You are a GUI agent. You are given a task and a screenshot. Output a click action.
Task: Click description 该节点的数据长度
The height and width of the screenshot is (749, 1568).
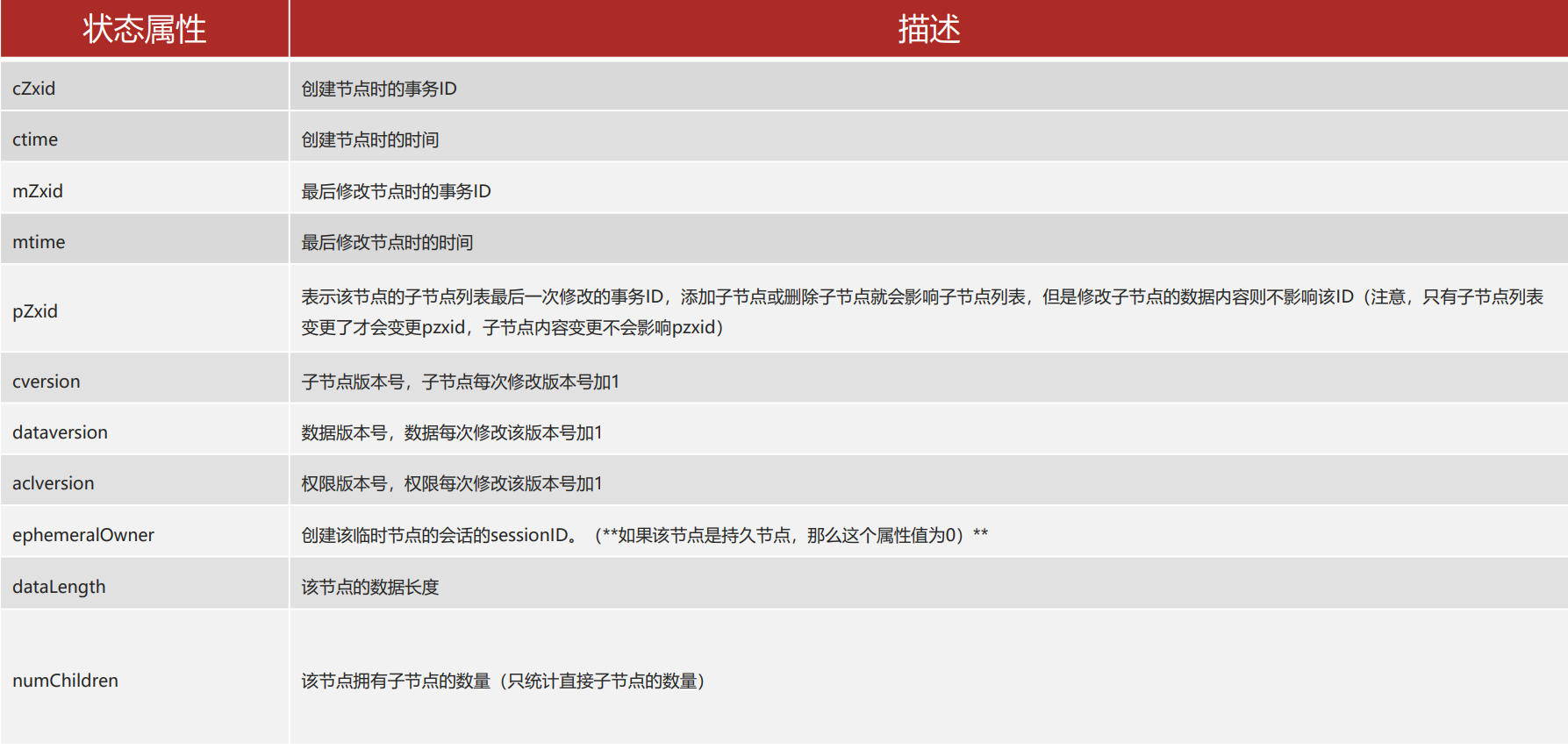pos(370,587)
